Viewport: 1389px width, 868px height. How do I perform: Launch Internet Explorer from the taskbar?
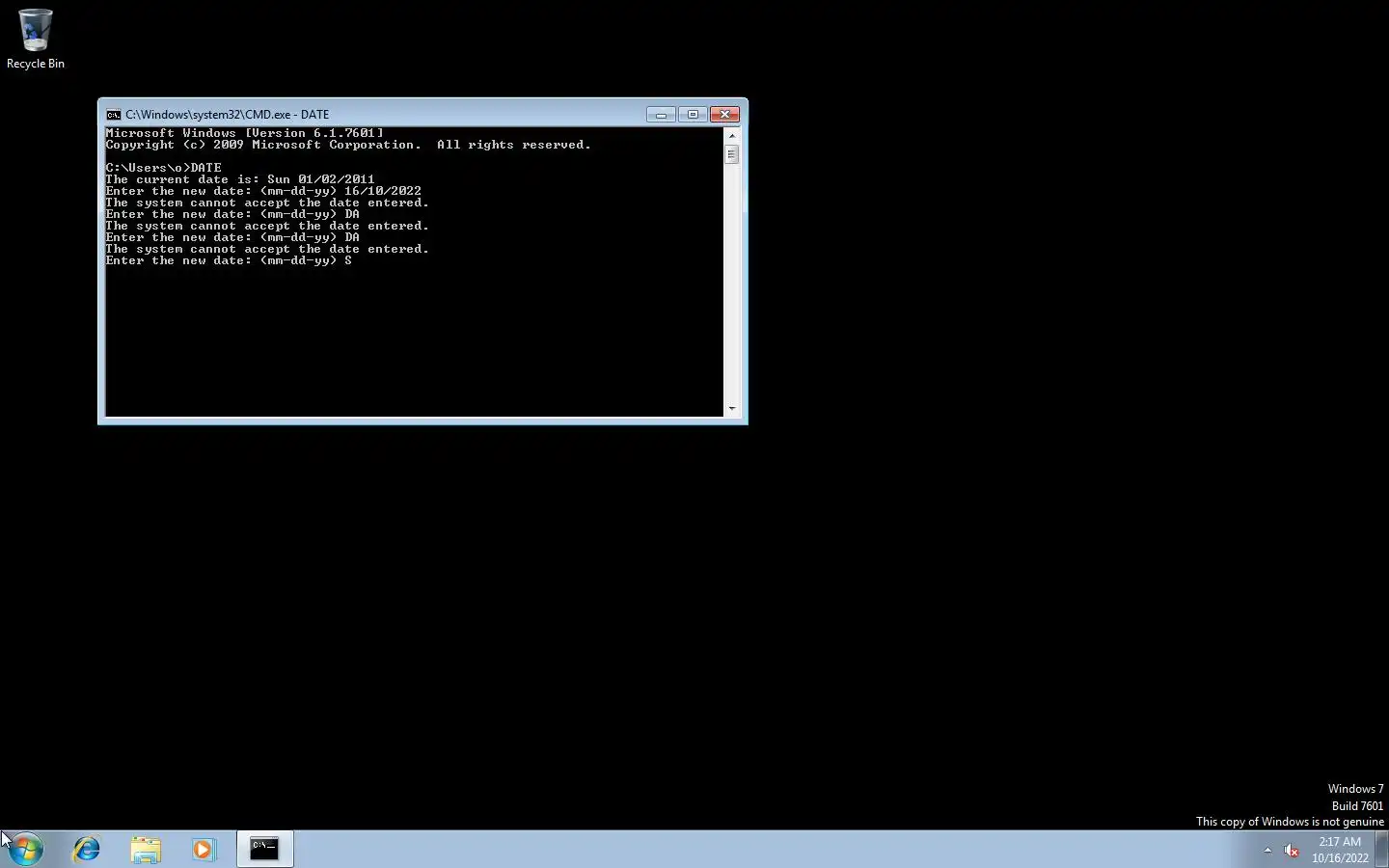click(x=87, y=849)
